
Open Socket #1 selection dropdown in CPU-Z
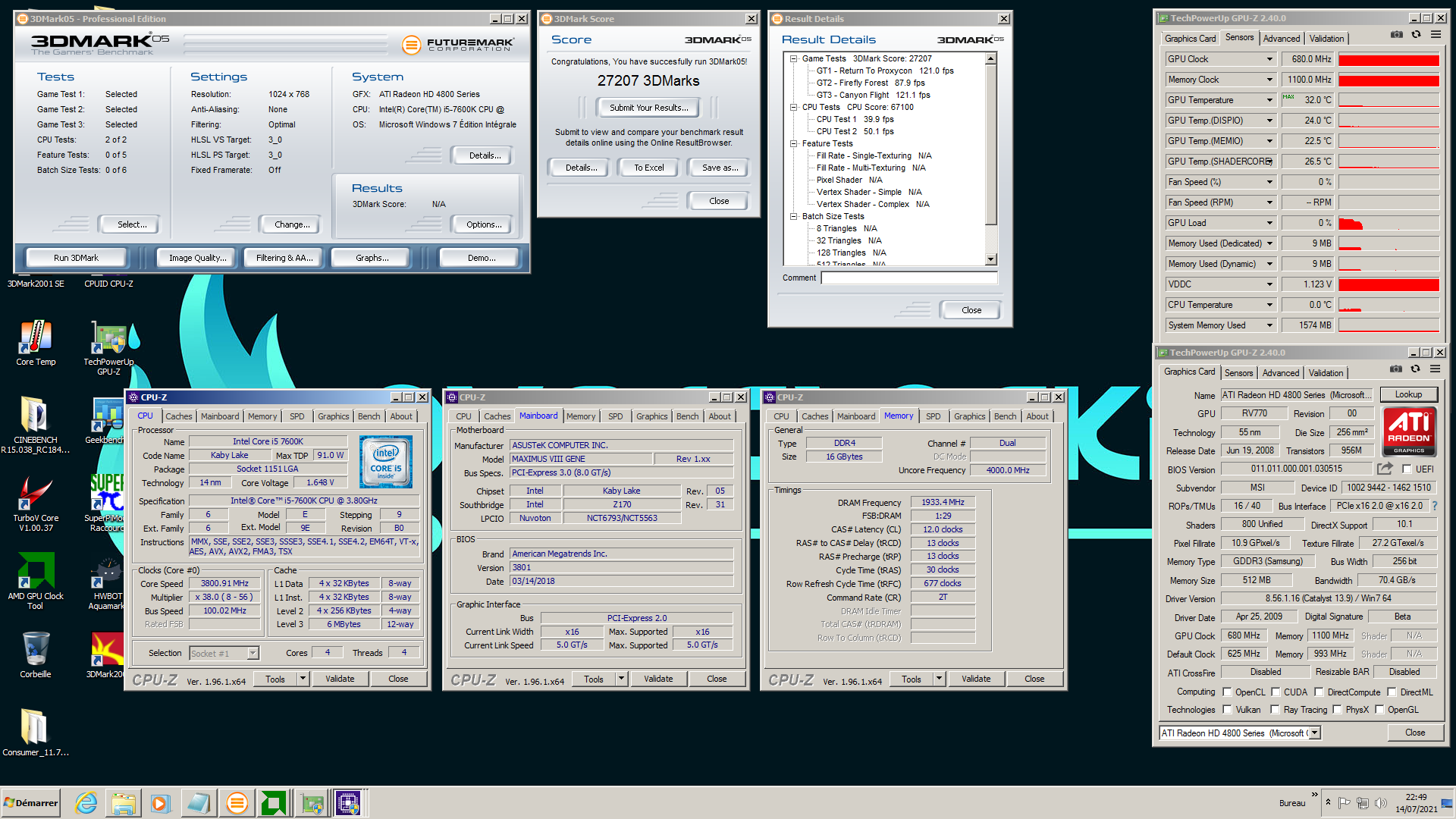tap(253, 653)
